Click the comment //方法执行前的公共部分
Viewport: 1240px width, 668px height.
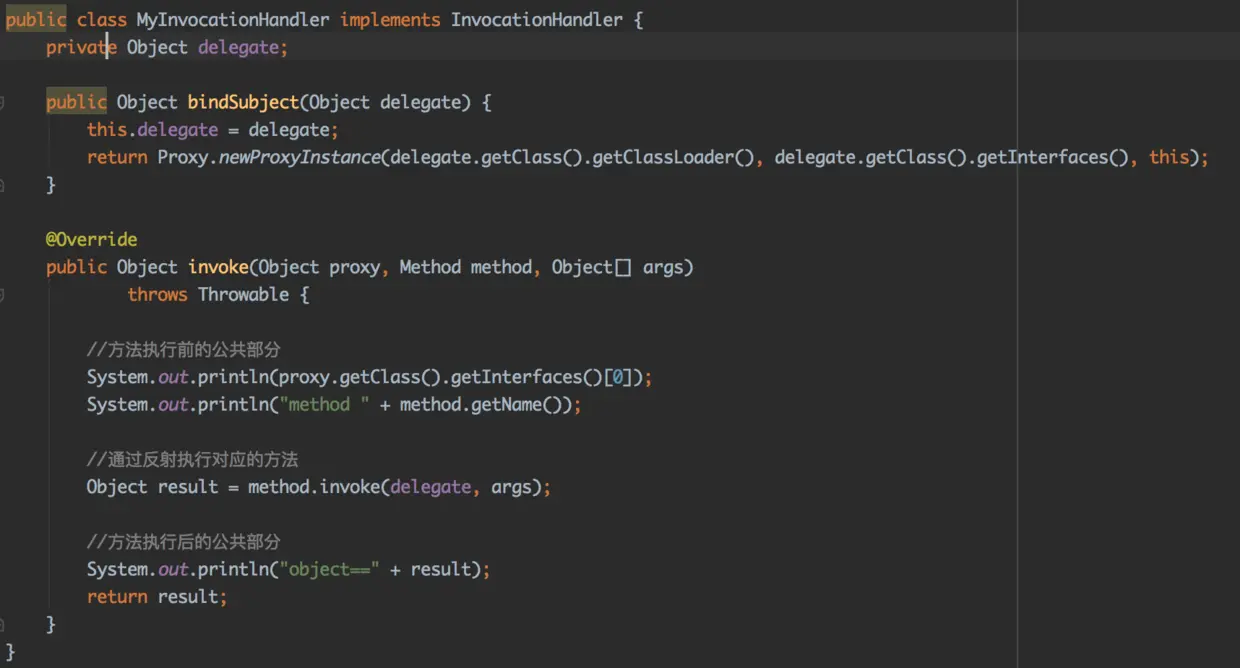(184, 350)
